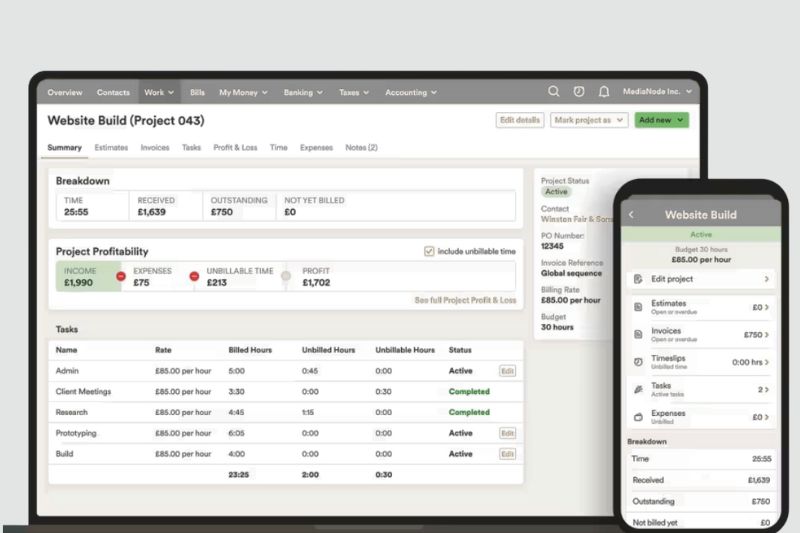
Task: Switch to the Profit & Loss tab
Action: [x=235, y=148]
